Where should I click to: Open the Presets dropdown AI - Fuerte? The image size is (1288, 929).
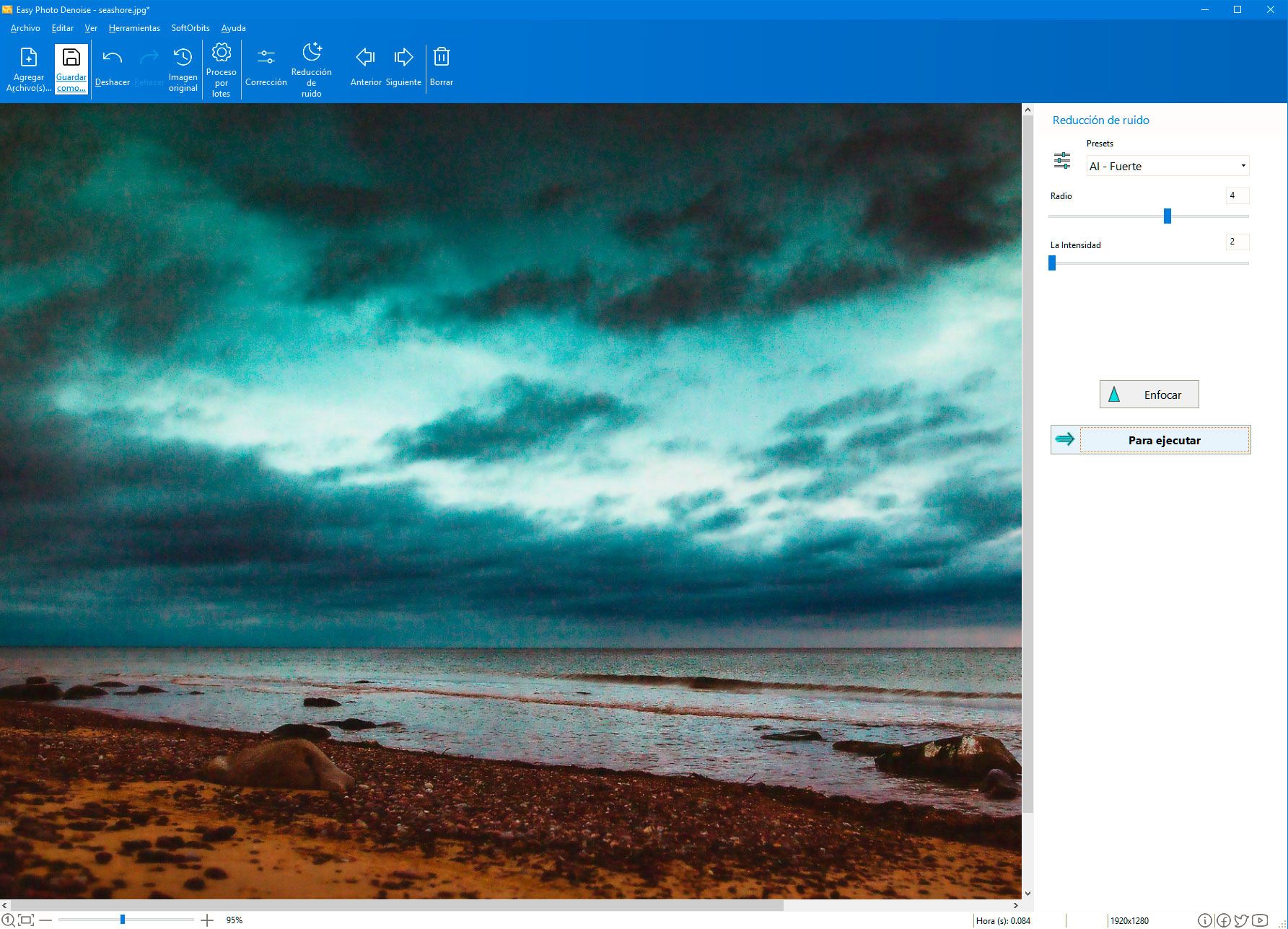[1167, 166]
